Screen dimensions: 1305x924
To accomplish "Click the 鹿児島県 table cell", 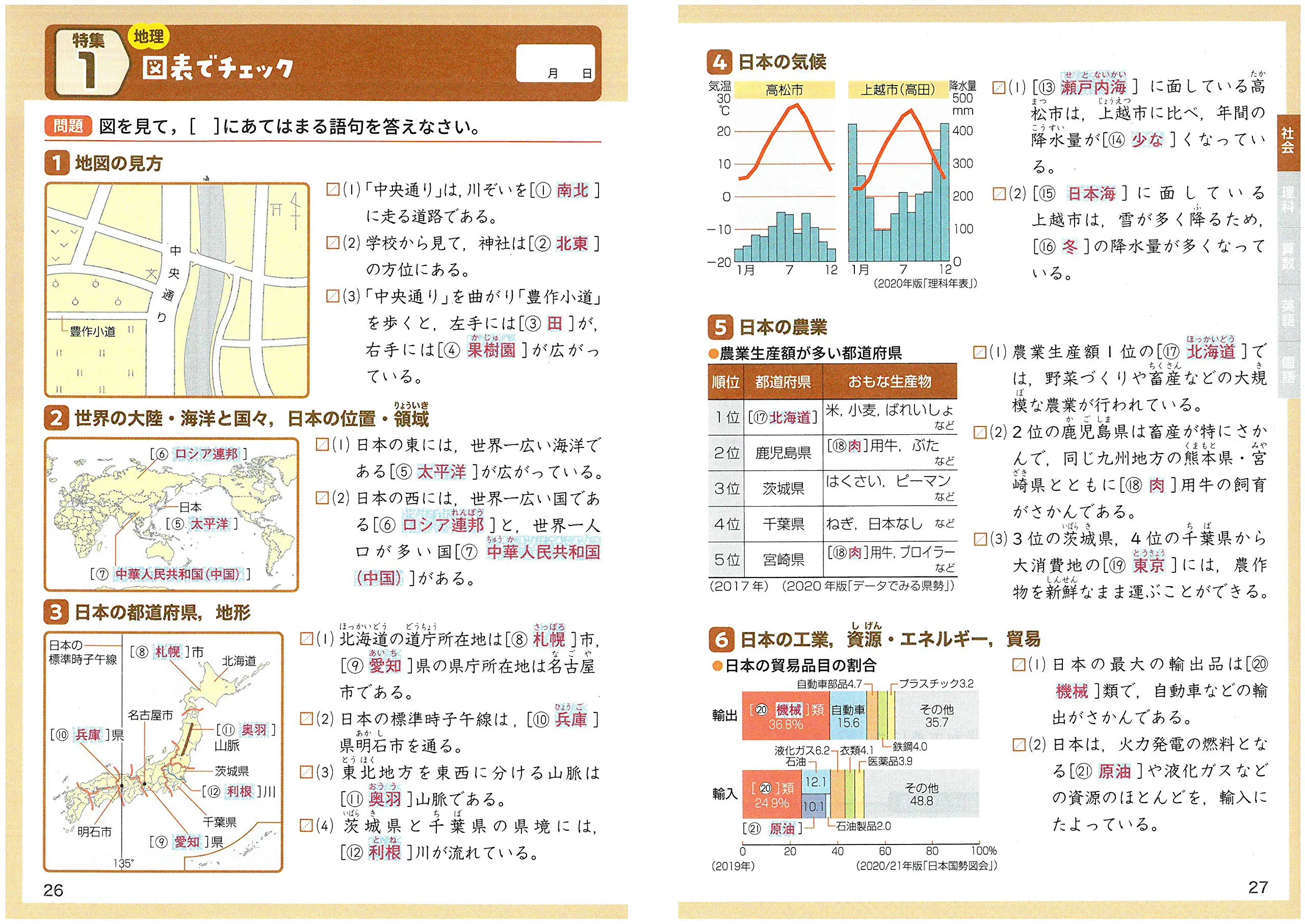I will (783, 453).
